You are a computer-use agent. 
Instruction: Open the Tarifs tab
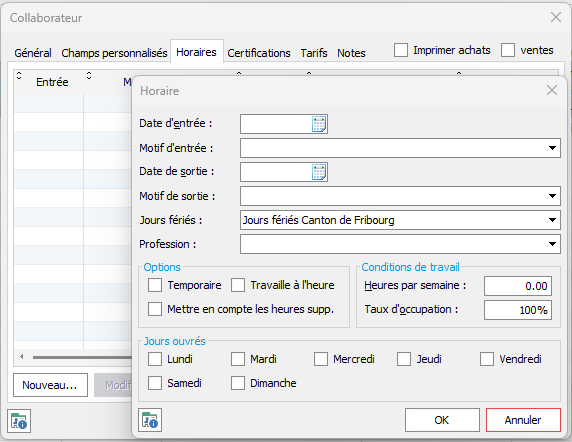(314, 53)
